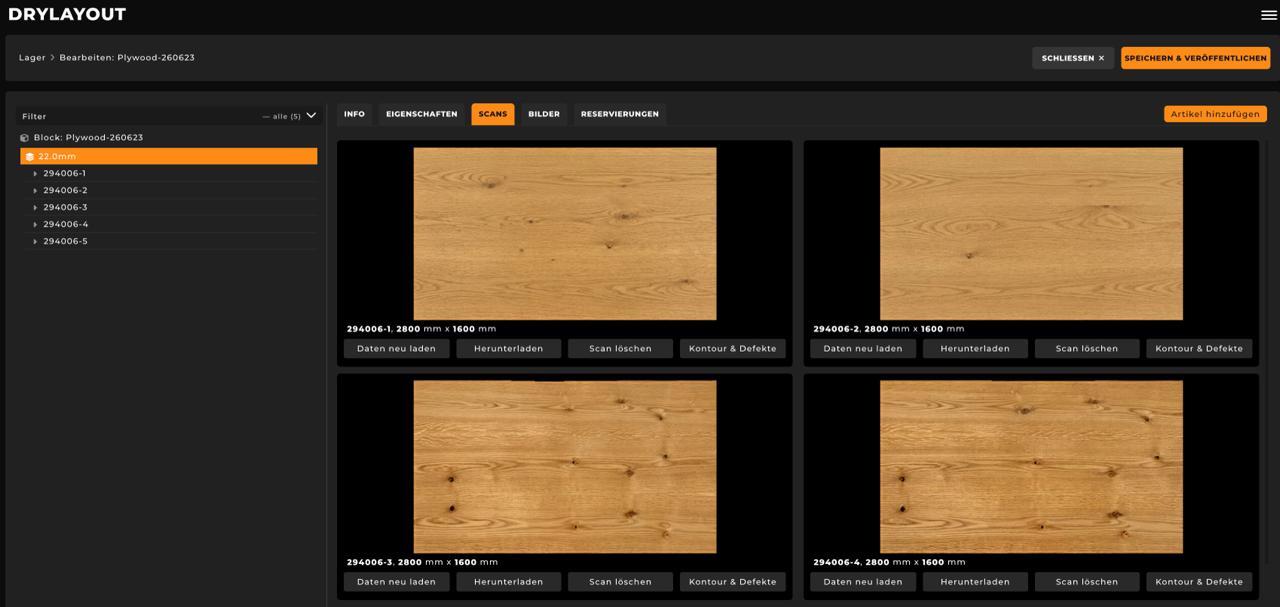Open the hamburger menu icon

pyautogui.click(x=1269, y=15)
